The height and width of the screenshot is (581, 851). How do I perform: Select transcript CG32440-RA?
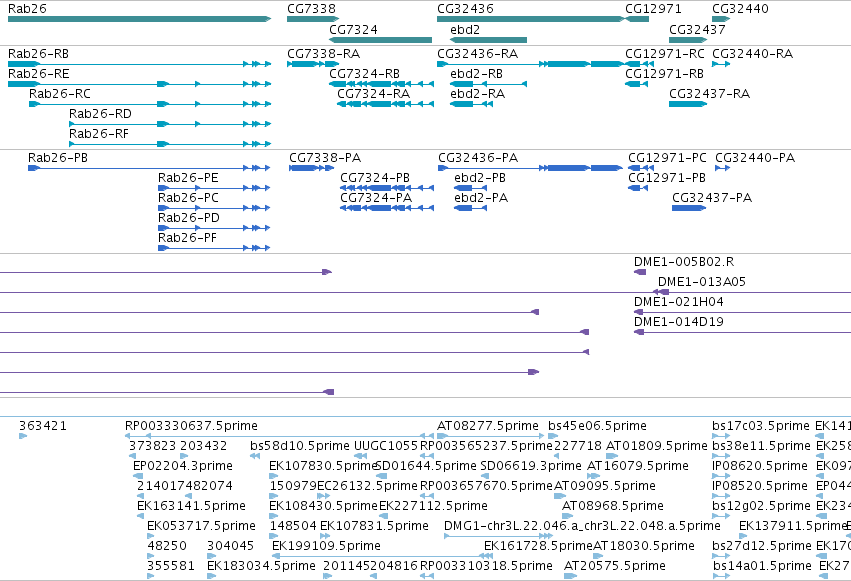tap(721, 64)
